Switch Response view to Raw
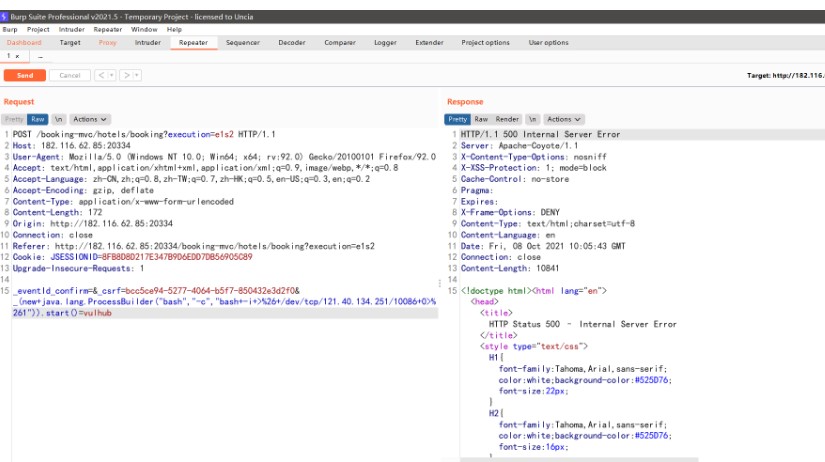 point(481,119)
